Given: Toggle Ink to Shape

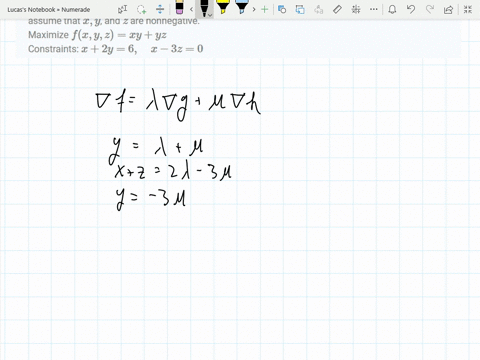Looking at the screenshot, I should (300, 9).
